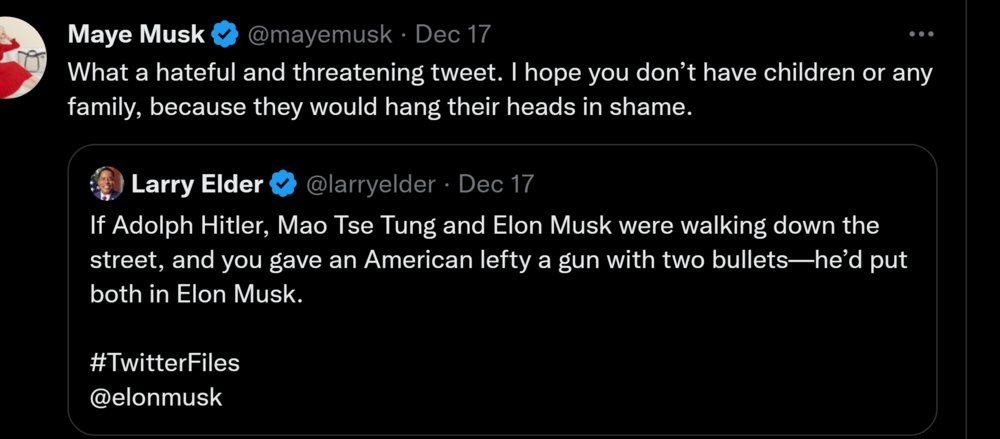Viewport: 1000px width, 439px height.
Task: Open the Dec 17 timestamp on Maye's tweet
Action: [453, 35]
